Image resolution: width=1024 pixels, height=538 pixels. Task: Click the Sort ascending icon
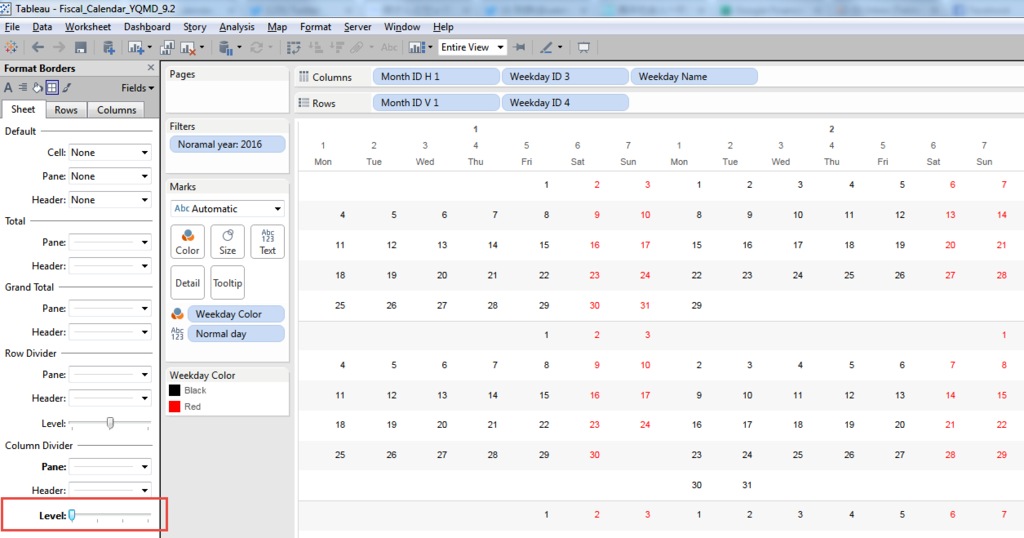point(315,47)
